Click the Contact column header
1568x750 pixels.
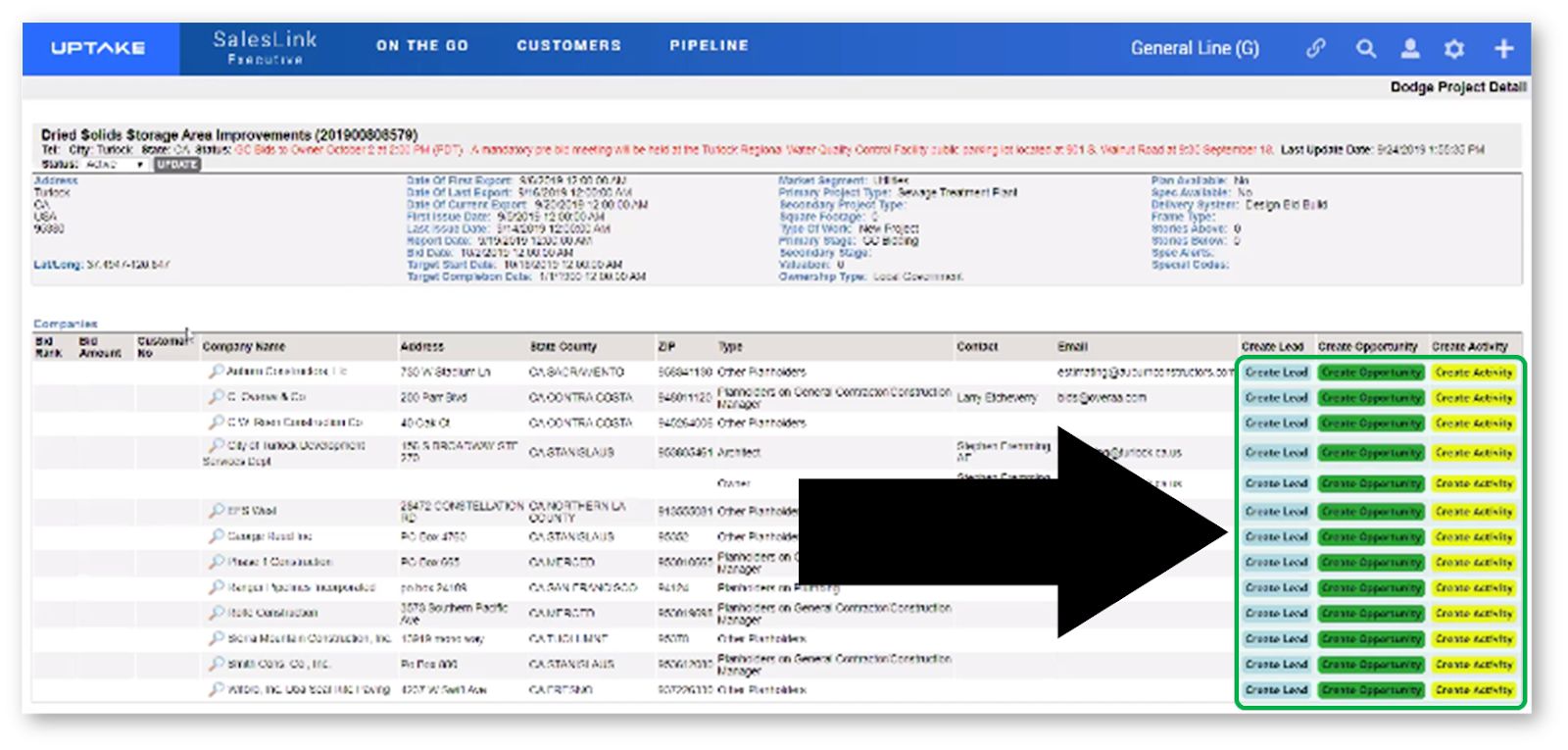pos(977,346)
